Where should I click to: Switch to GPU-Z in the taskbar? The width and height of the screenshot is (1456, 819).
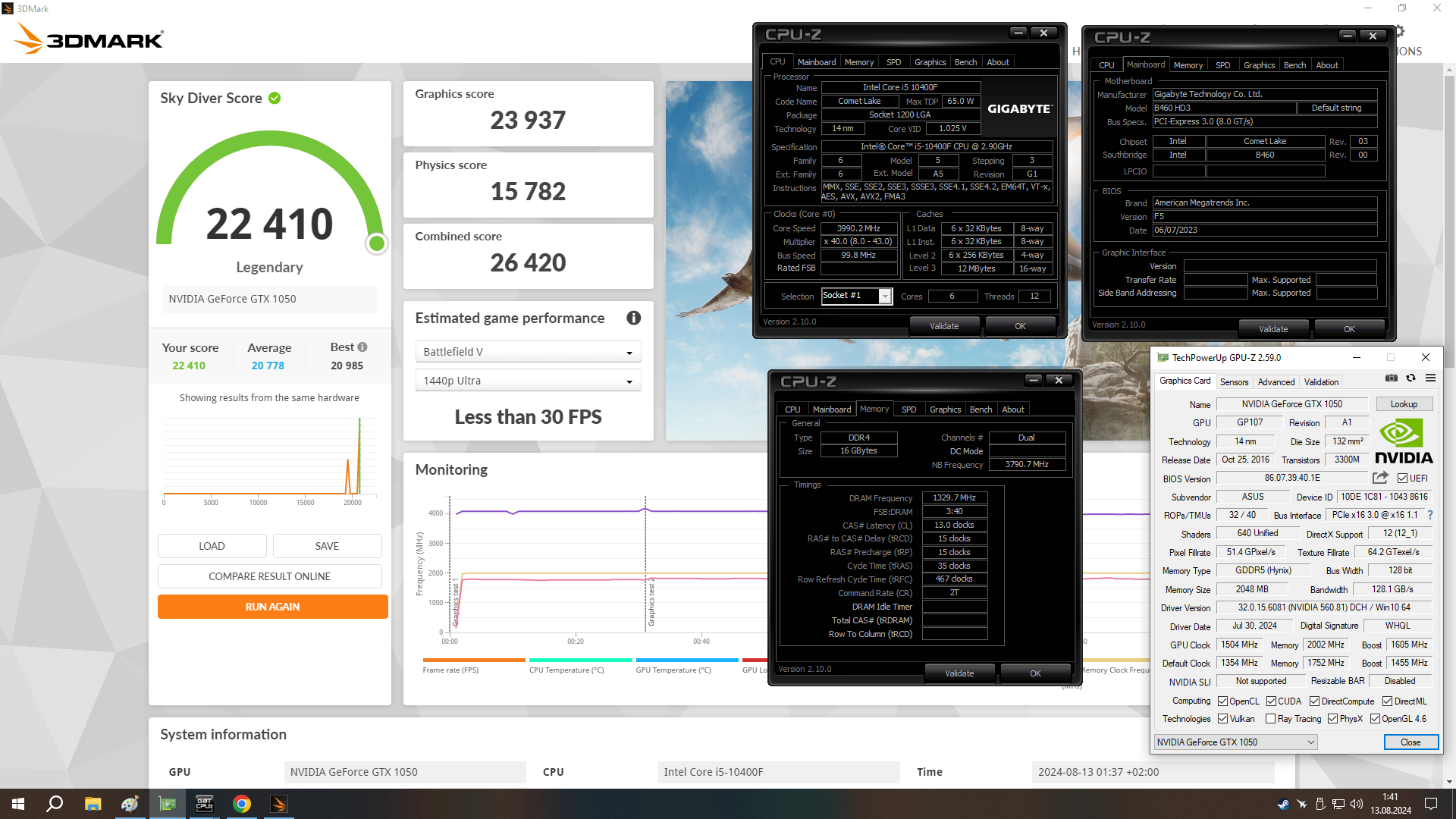click(x=167, y=804)
